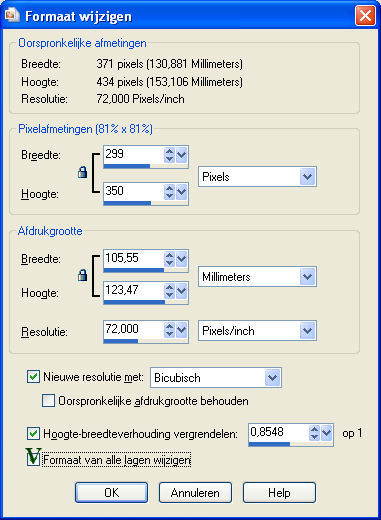Expand slider popup for print Hoogte 123,47
The image size is (381, 520).
point(181,291)
